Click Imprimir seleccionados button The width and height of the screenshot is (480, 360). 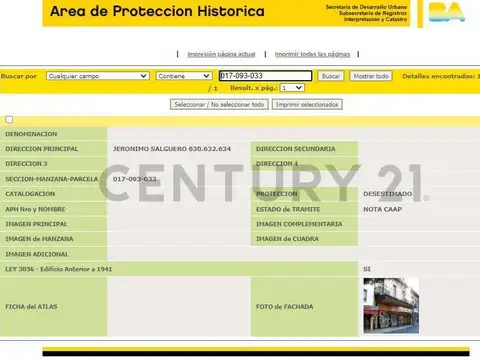point(307,105)
